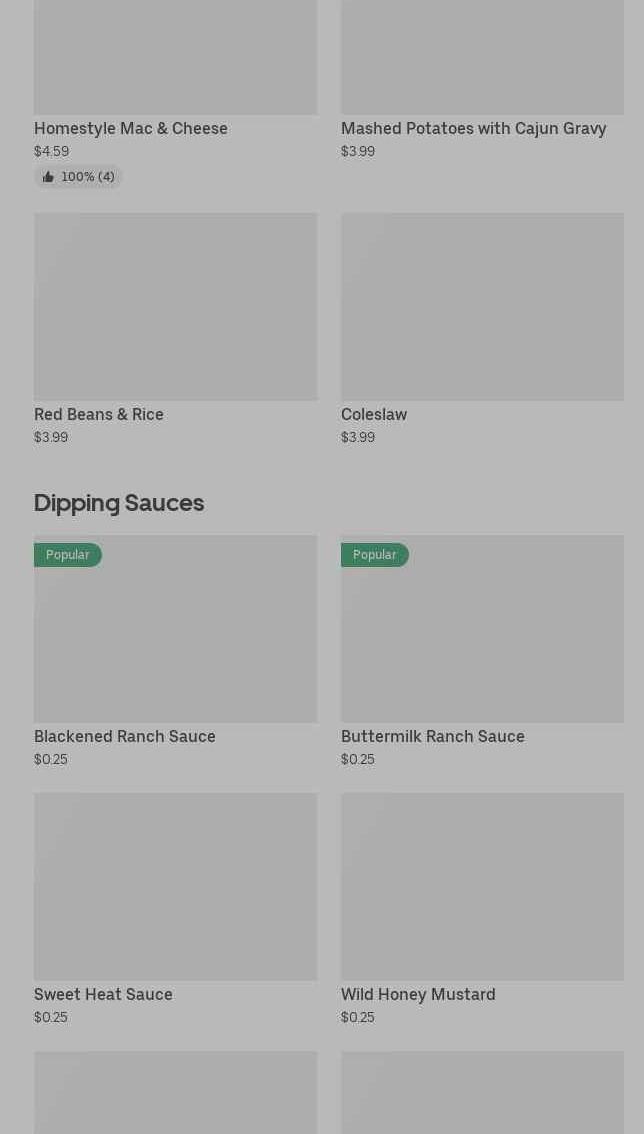Select the Homestyle Mac & Cheese image
Viewport: 644px width, 1134px height.
tap(175, 57)
